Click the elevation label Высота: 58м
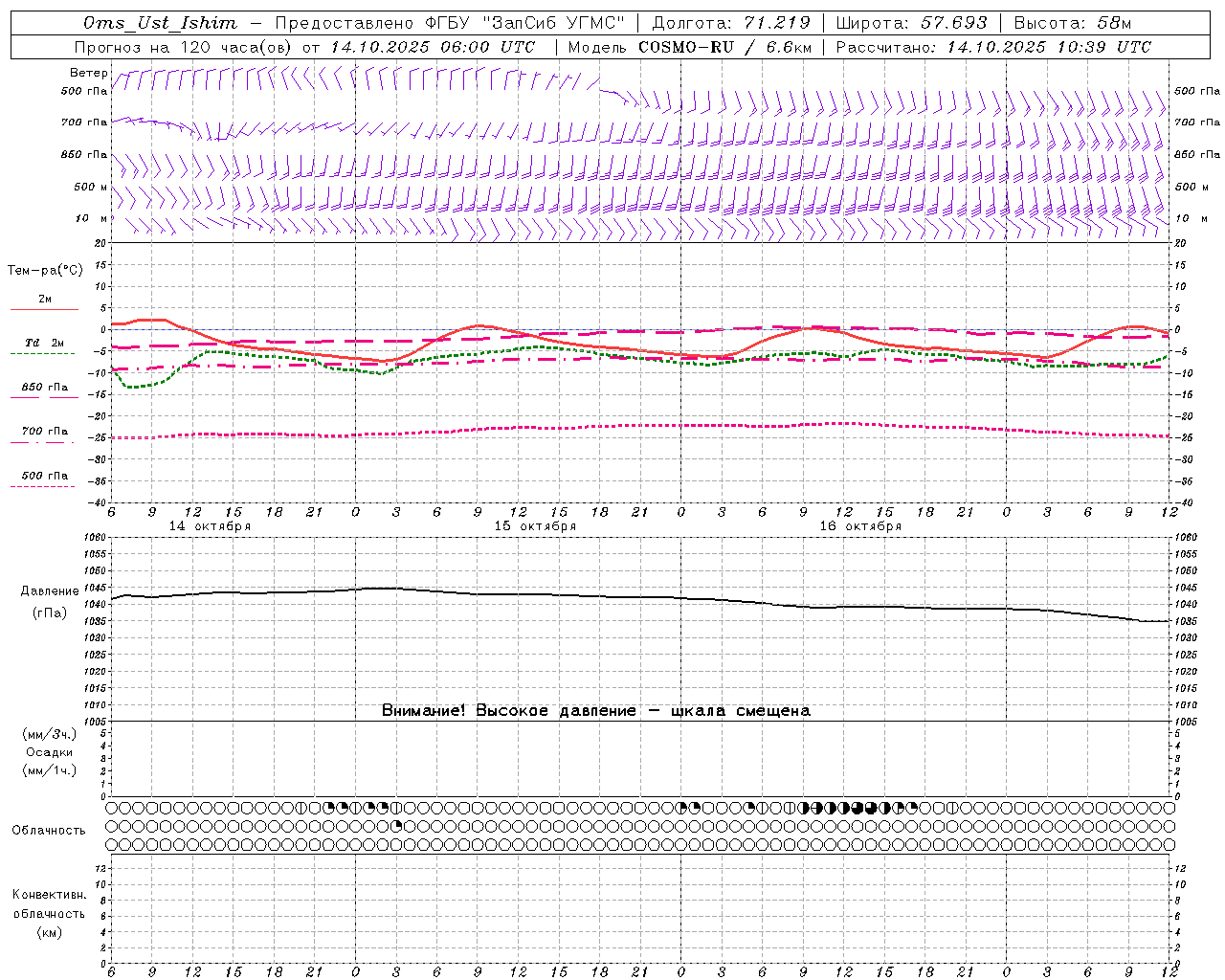1225x980 pixels. click(x=1072, y=23)
